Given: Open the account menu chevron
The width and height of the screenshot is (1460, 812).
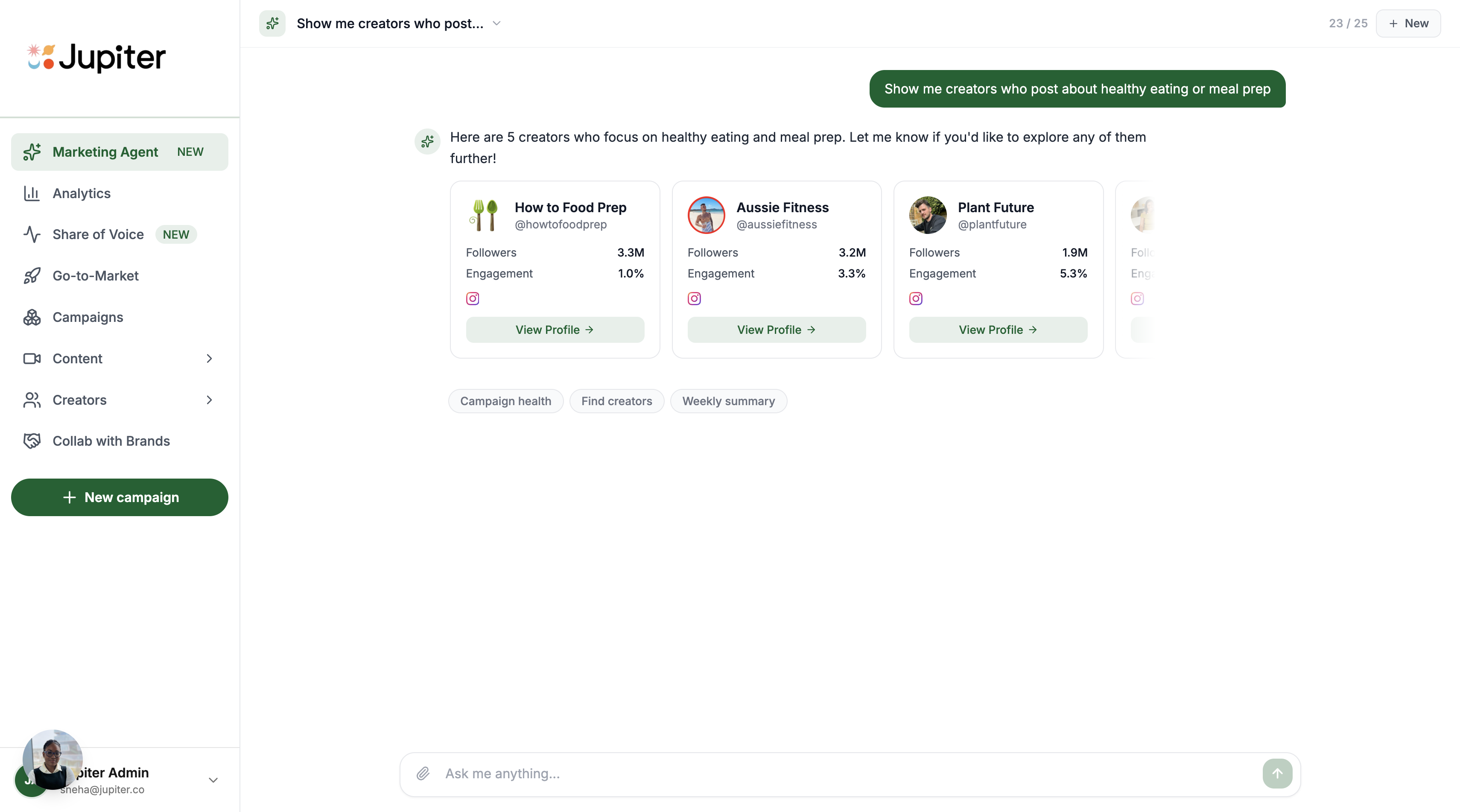Looking at the screenshot, I should 213,780.
